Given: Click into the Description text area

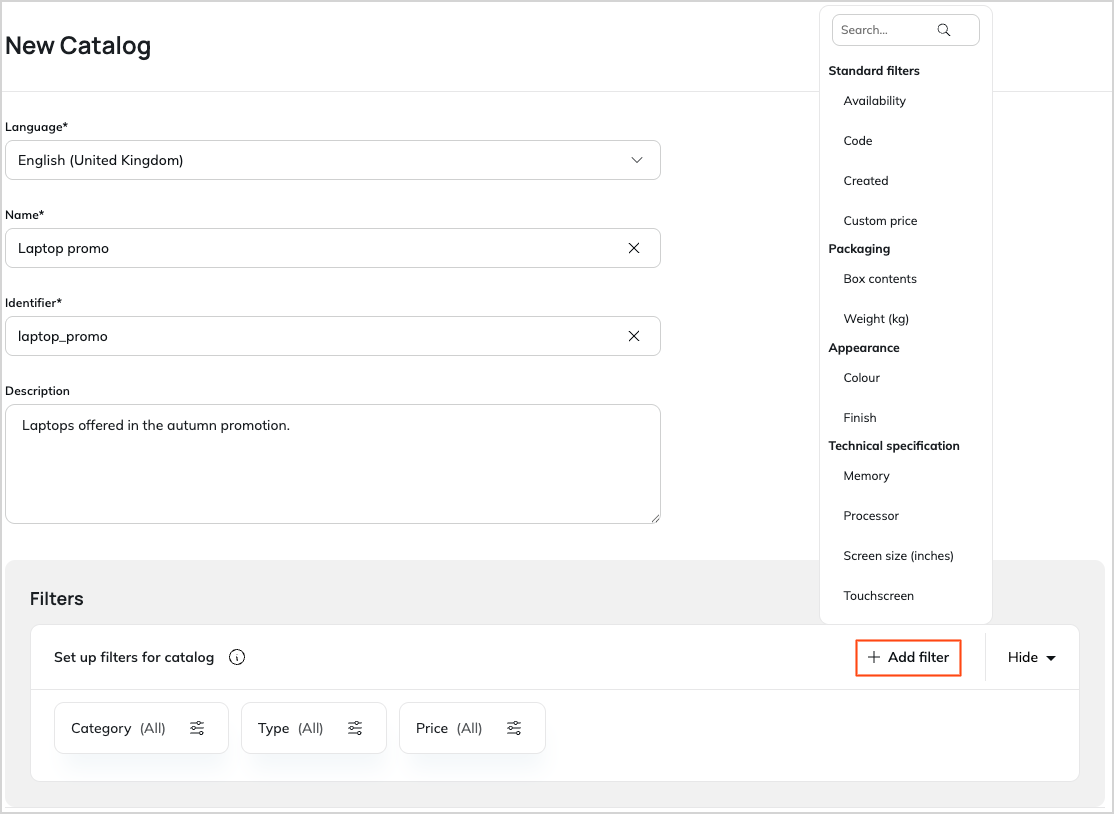Looking at the screenshot, I should [x=332, y=464].
